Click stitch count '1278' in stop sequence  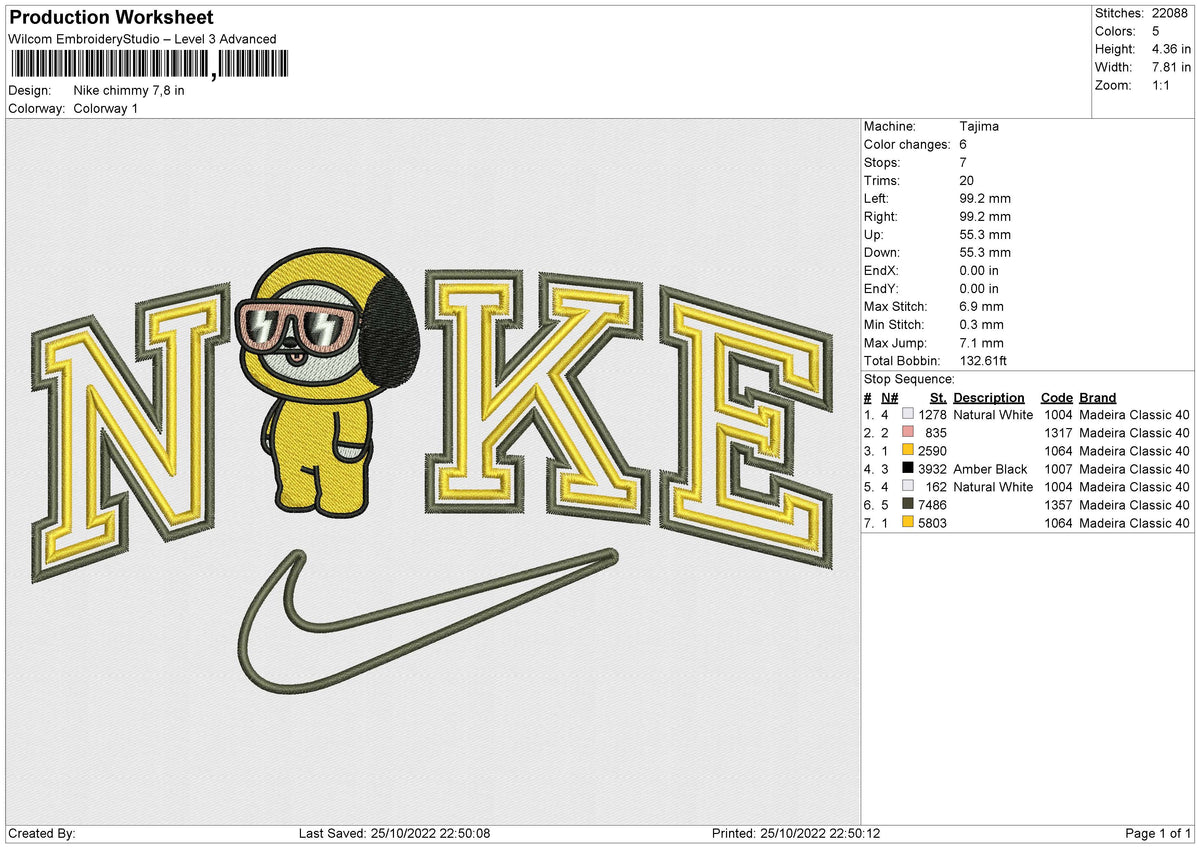click(x=932, y=415)
